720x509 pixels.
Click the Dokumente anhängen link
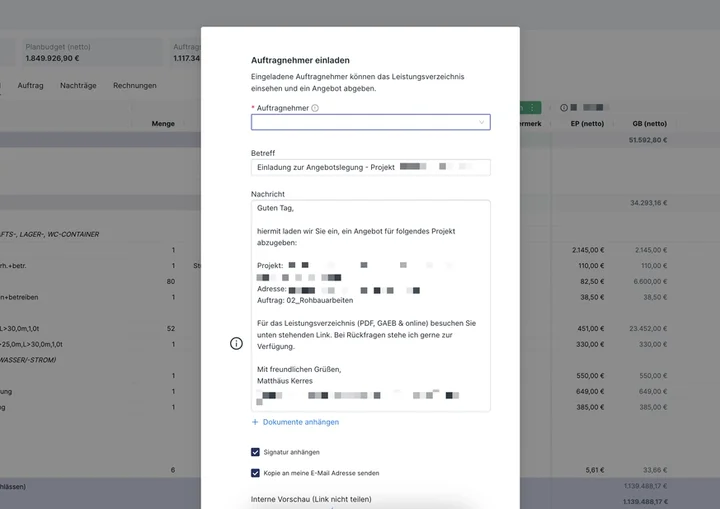click(301, 422)
